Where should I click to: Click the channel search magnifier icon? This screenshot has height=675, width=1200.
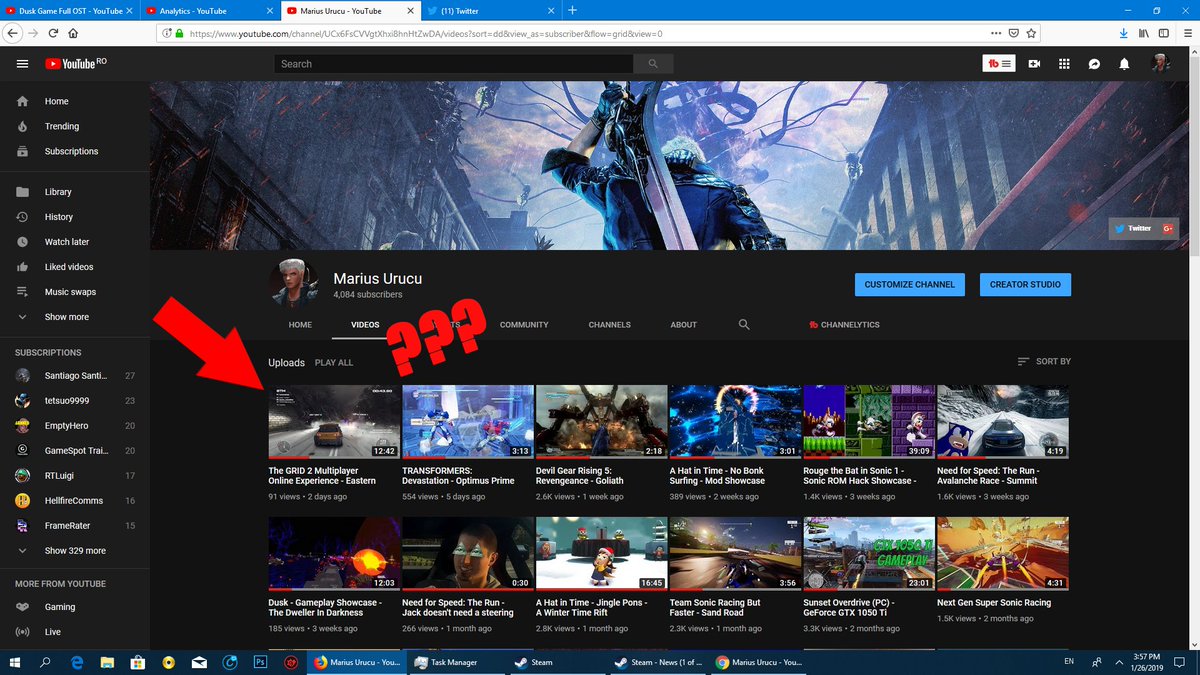tap(744, 325)
